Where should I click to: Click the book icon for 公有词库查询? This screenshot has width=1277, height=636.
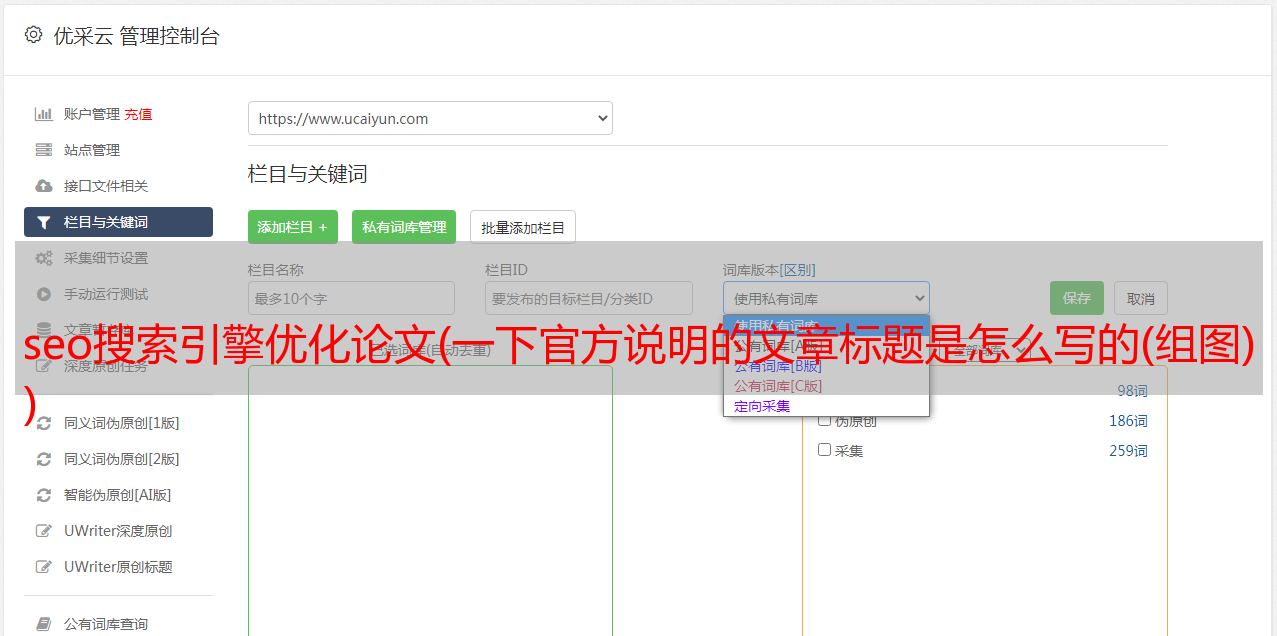coord(43,624)
